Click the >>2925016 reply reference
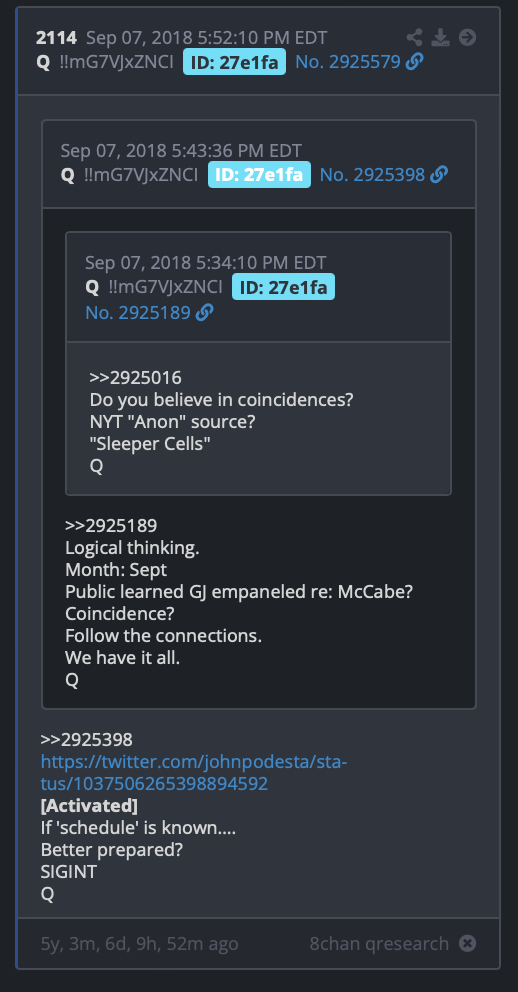Viewport: 518px width, 992px height. [x=135, y=378]
